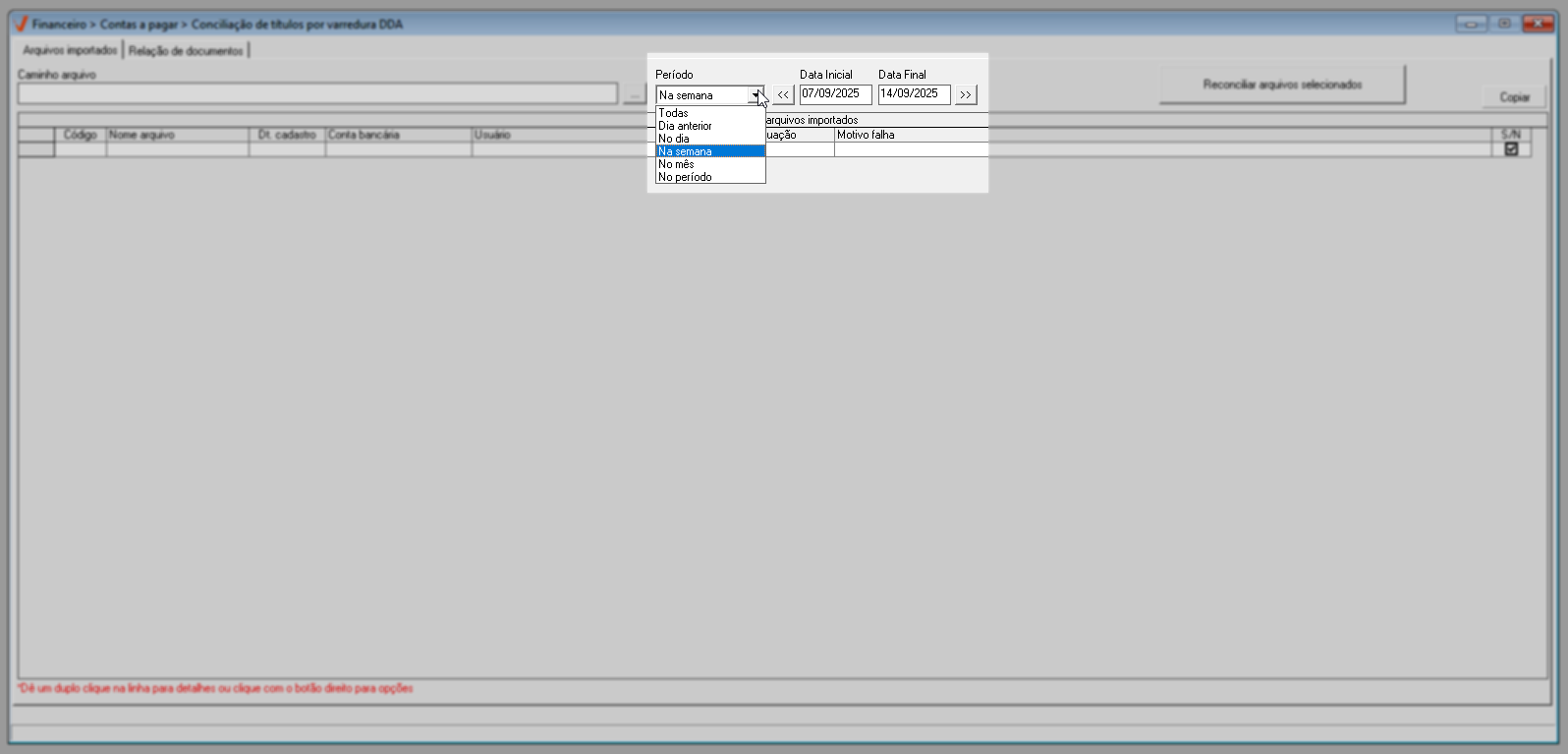
Task: Choose 'No mês' period option
Action: tap(710, 164)
